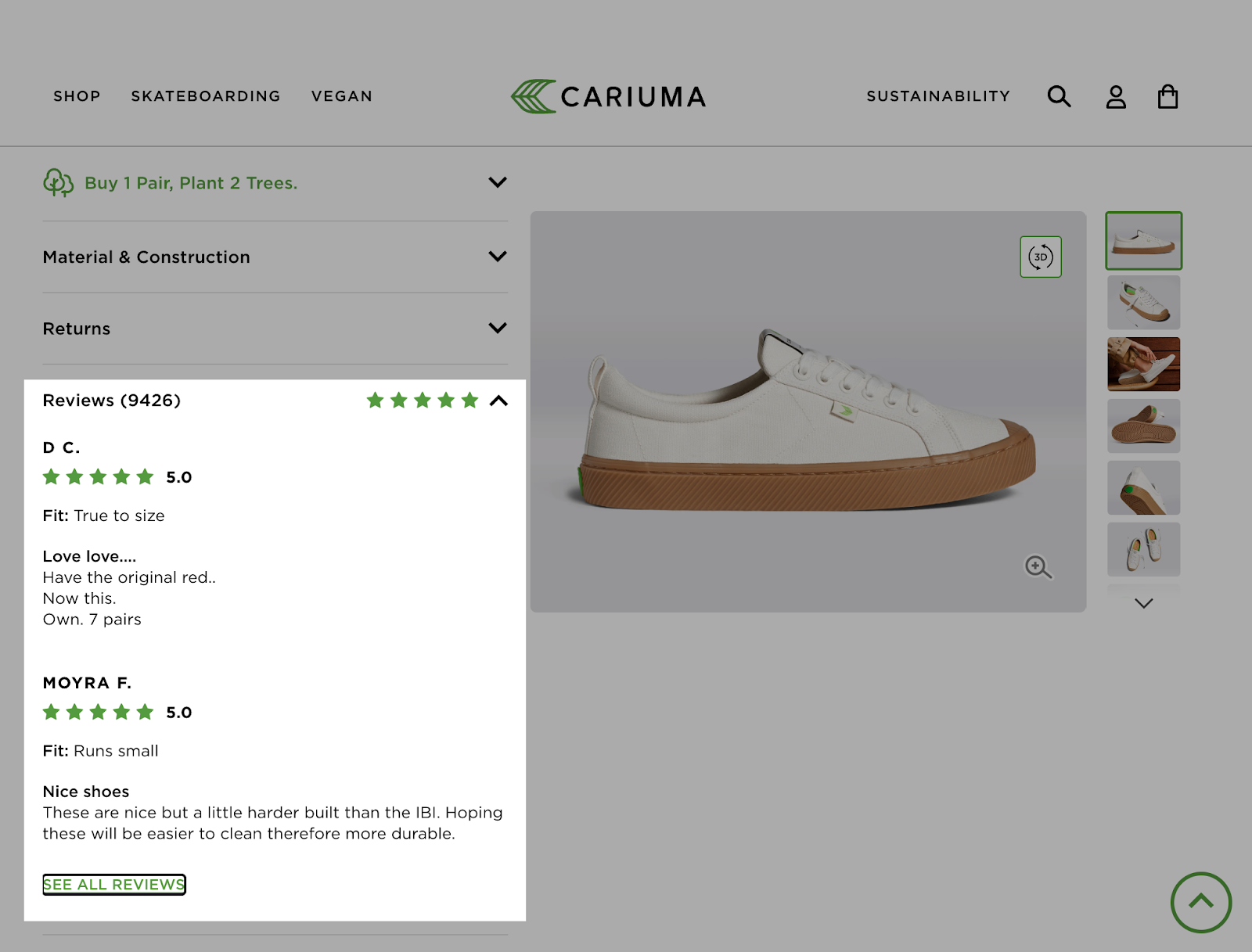Open the Shop menu
1252x952 pixels.
77,96
